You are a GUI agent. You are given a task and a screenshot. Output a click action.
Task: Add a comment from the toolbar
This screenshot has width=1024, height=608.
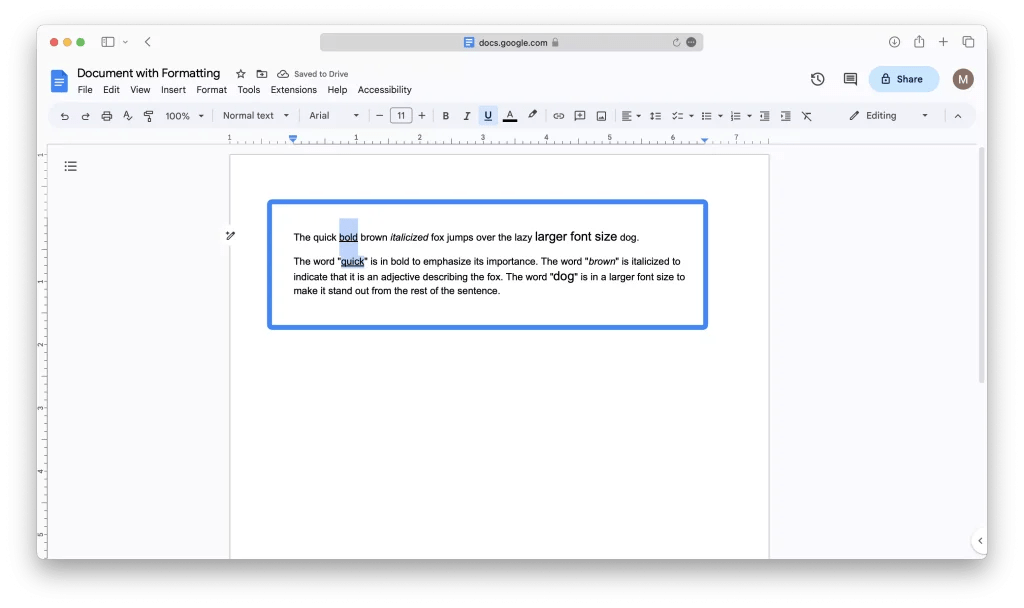579,115
